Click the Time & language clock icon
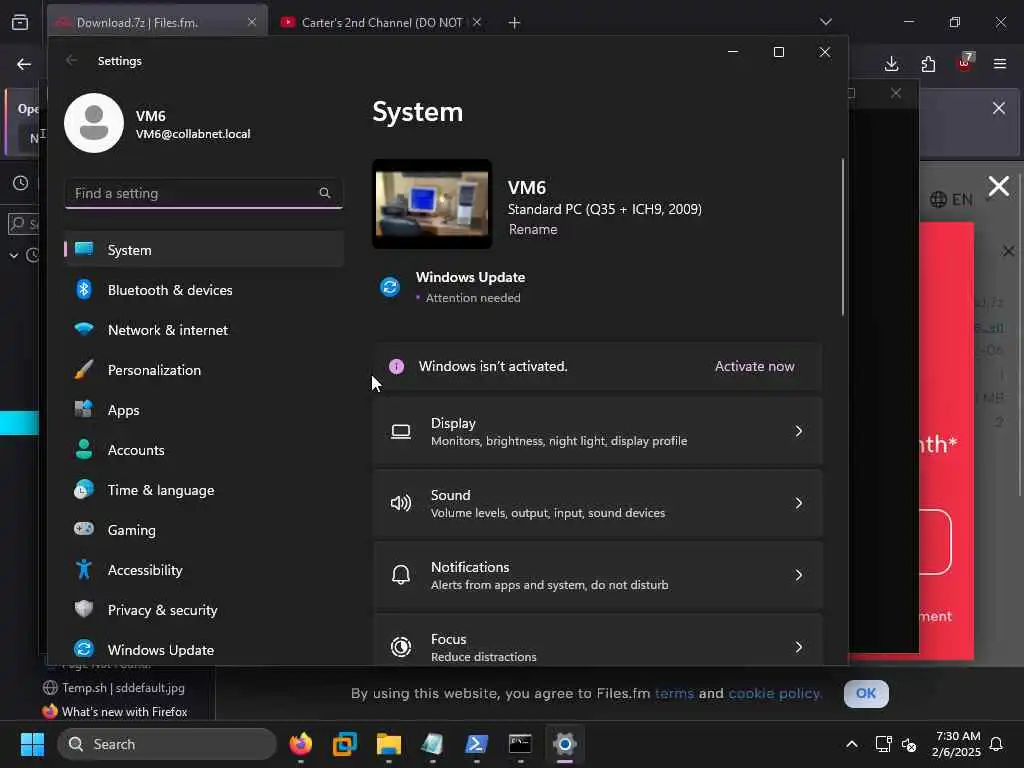The image size is (1024, 768). (84, 490)
